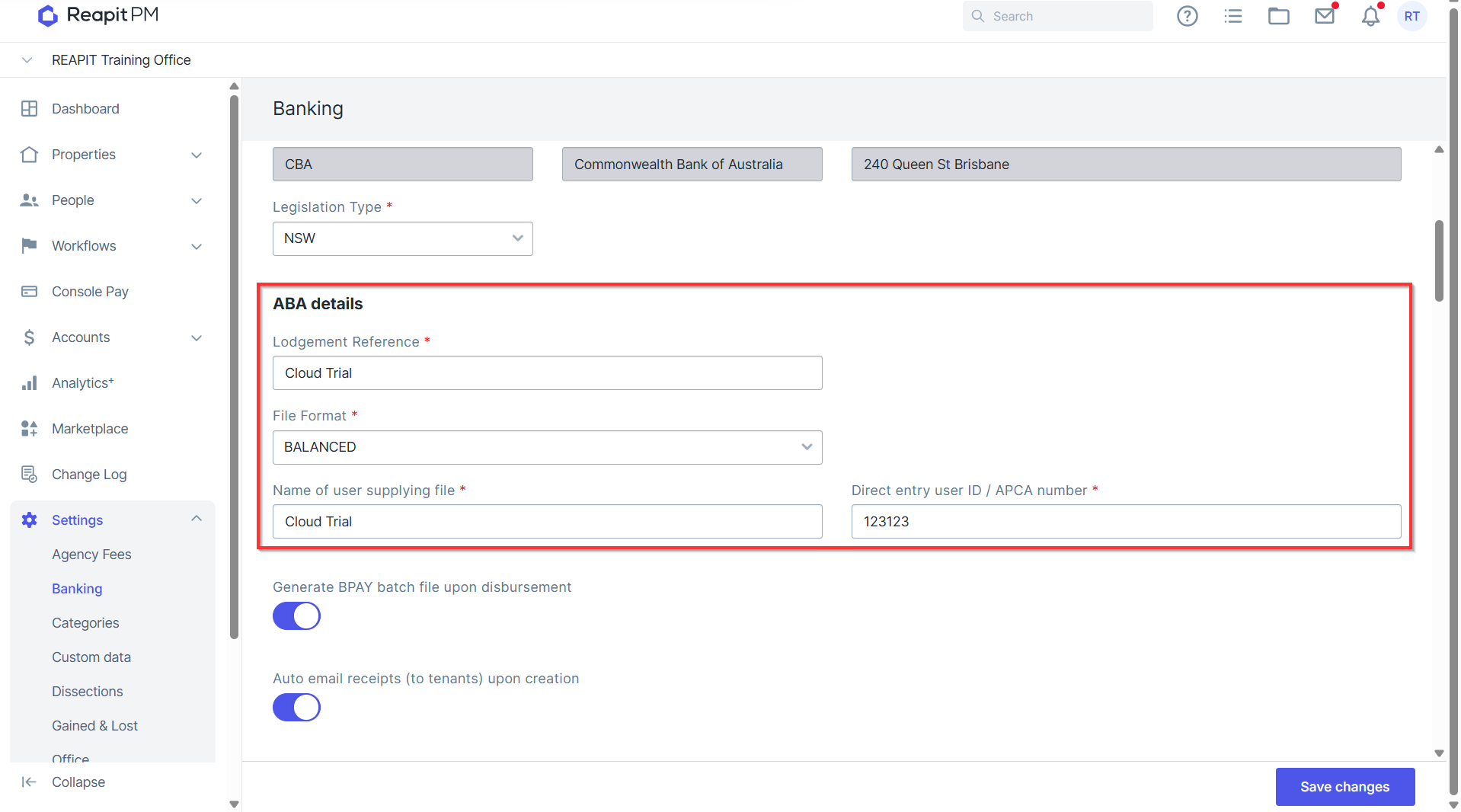The image size is (1461, 812).
Task: Collapse the Settings menu chevron
Action: pyautogui.click(x=197, y=519)
